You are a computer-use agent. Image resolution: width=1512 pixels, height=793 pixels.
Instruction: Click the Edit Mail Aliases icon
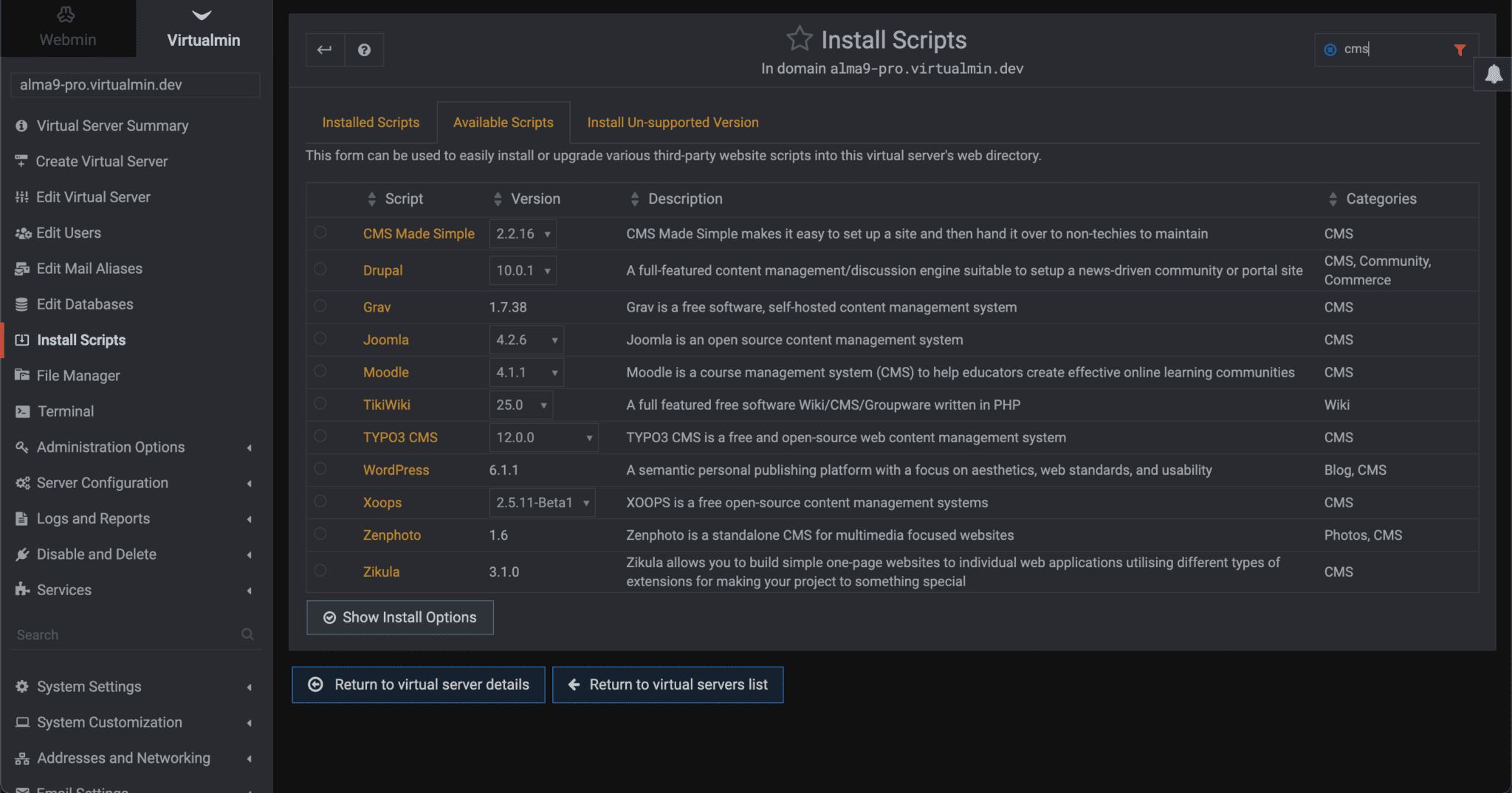(22, 269)
